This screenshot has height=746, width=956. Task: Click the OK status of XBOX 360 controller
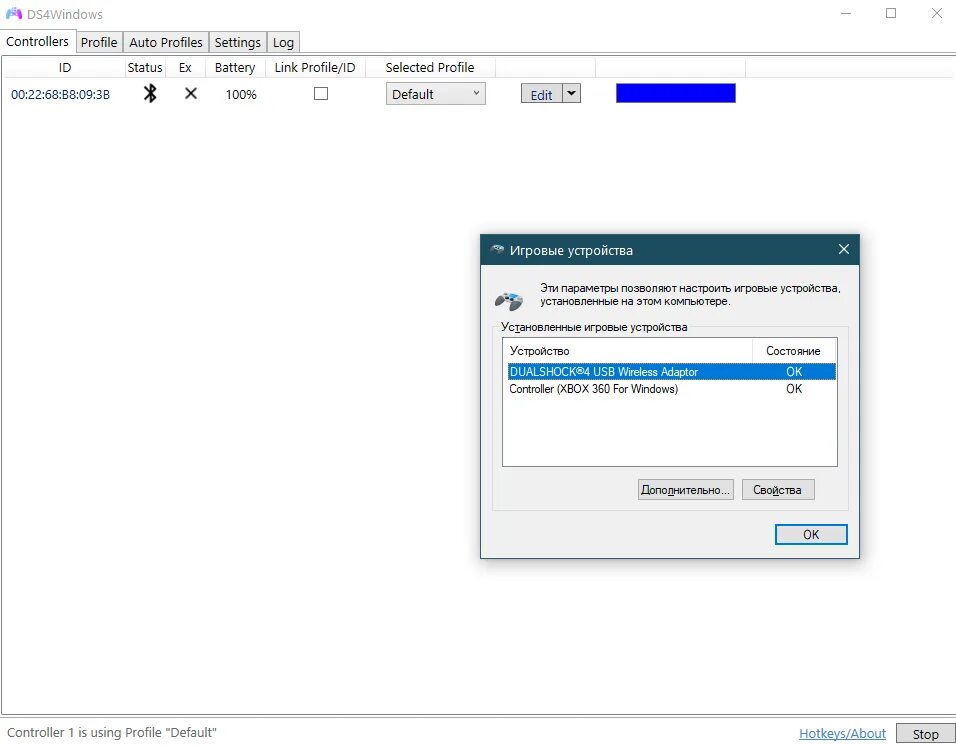(794, 389)
